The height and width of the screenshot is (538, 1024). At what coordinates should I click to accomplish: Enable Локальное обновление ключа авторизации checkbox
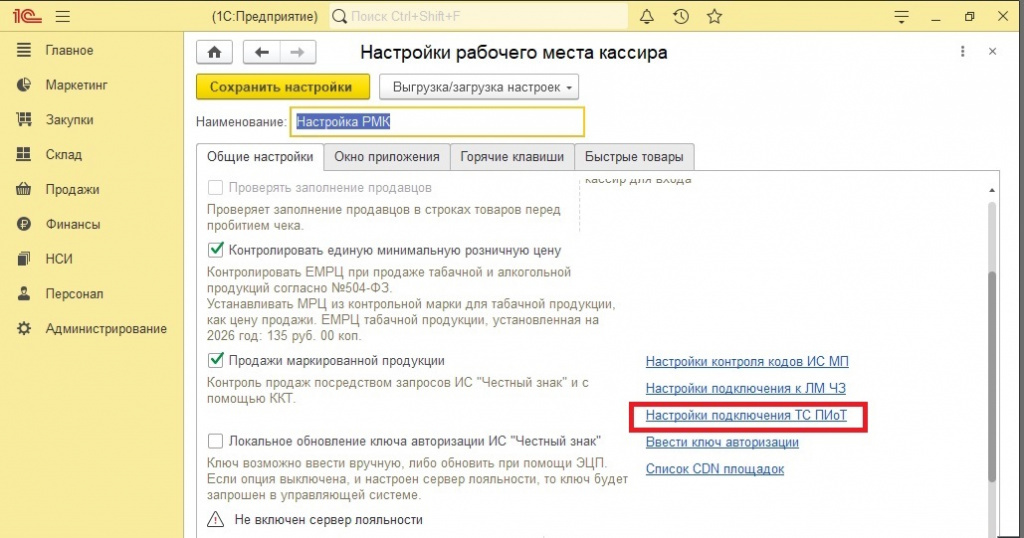[215, 441]
